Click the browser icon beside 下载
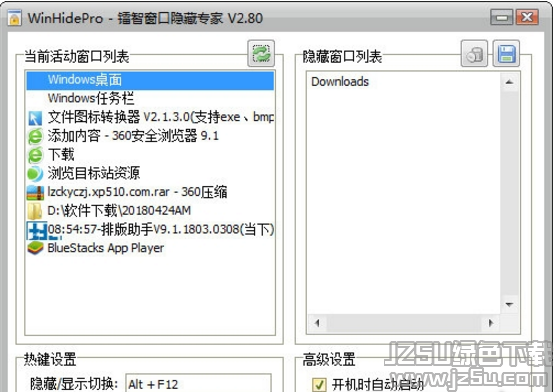 click(x=35, y=155)
